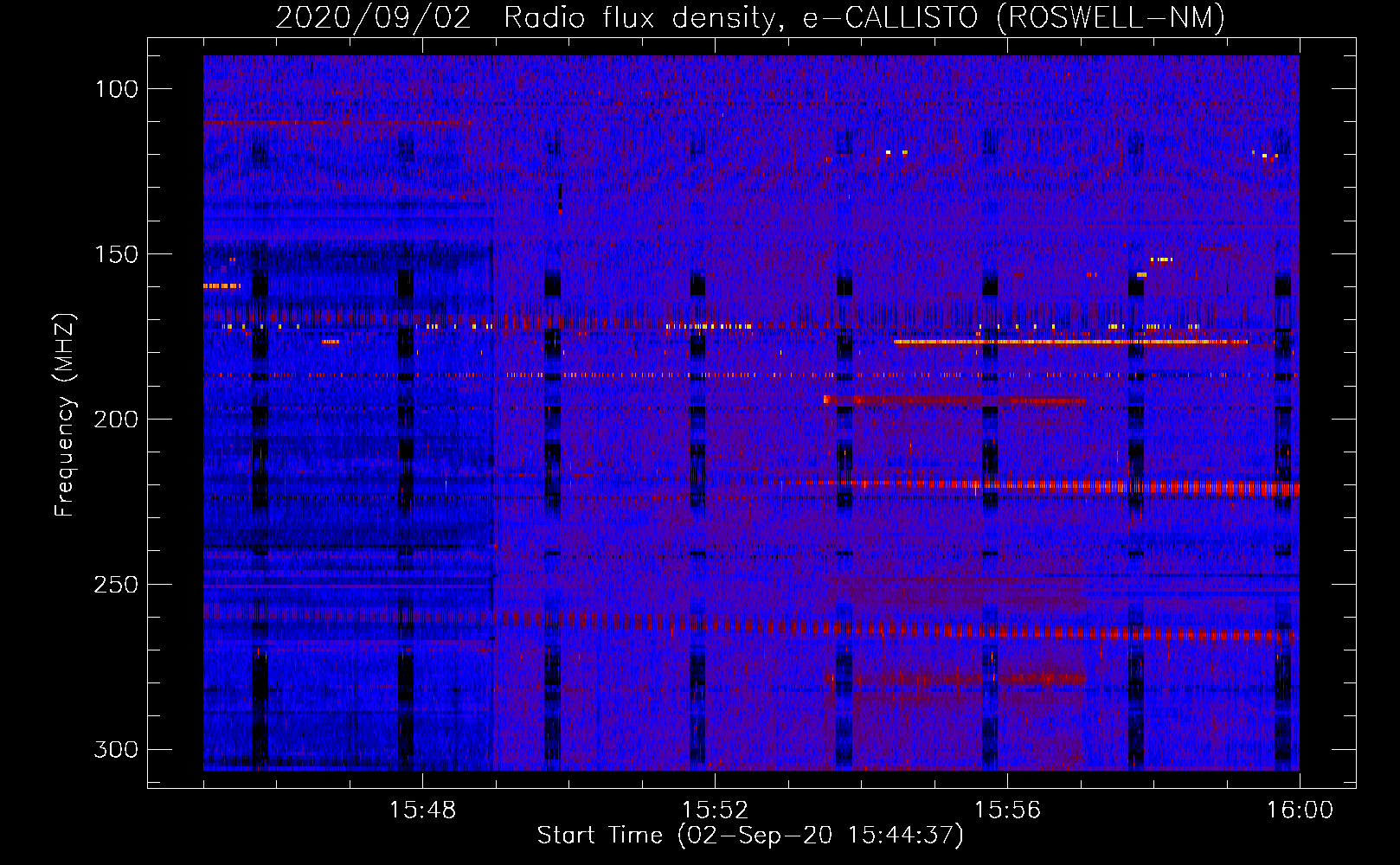The height and width of the screenshot is (865, 1400).
Task: Click the 15:56 time tick label
Action: click(1007, 811)
